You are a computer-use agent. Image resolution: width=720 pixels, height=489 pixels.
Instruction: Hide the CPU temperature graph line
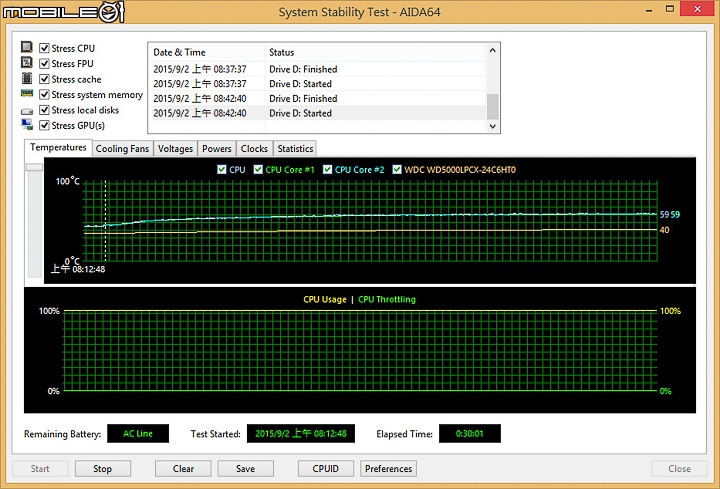tap(221, 169)
